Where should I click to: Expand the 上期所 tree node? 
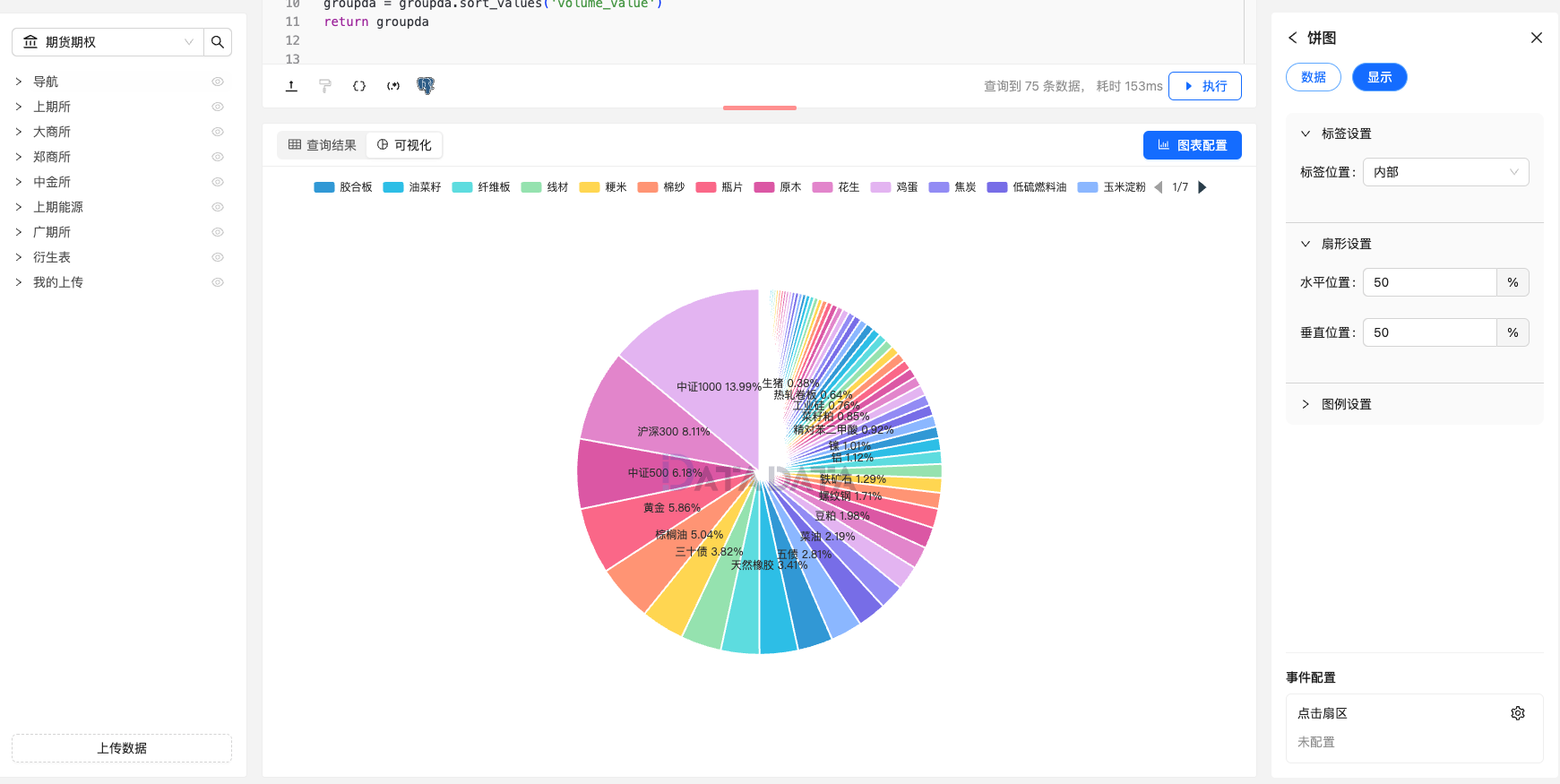tap(19, 107)
